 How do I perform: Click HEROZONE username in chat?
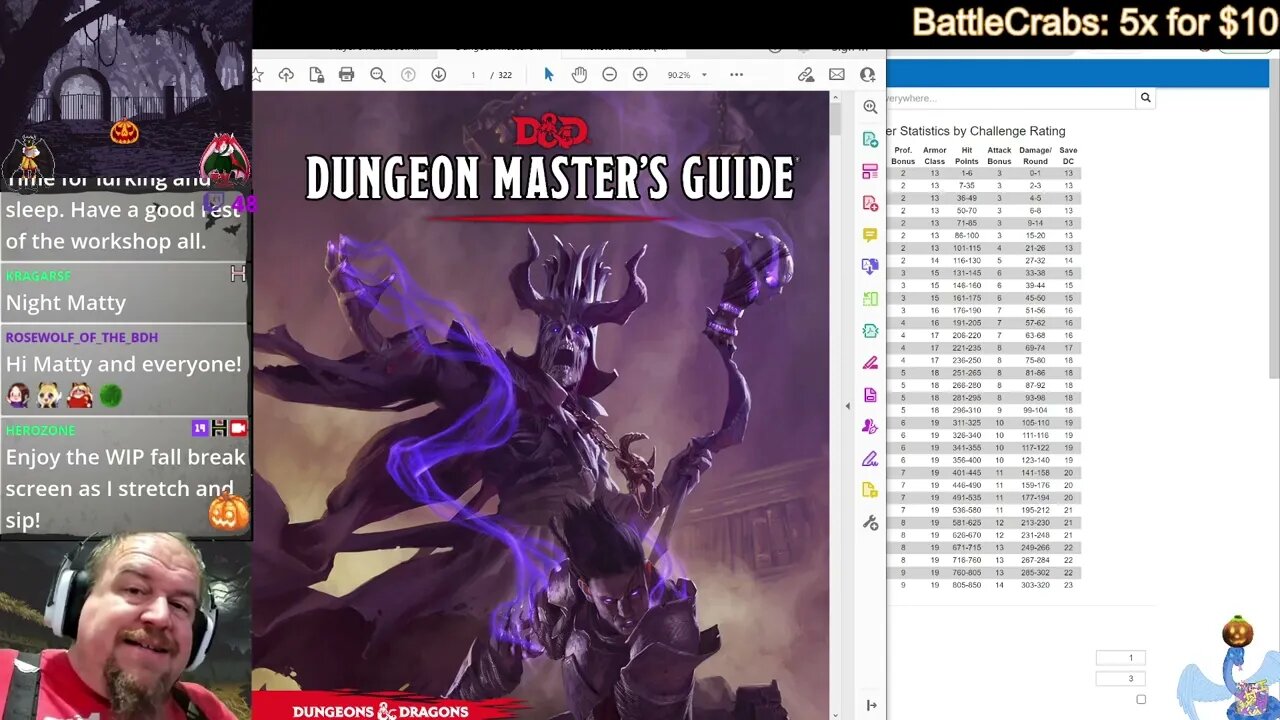[40, 430]
